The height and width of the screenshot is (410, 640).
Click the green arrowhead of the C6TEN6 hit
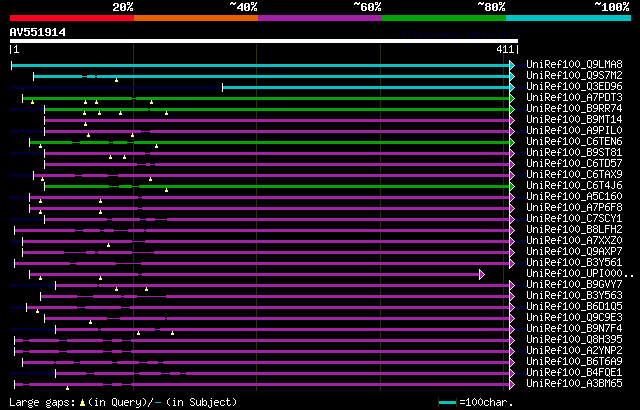coord(512,142)
